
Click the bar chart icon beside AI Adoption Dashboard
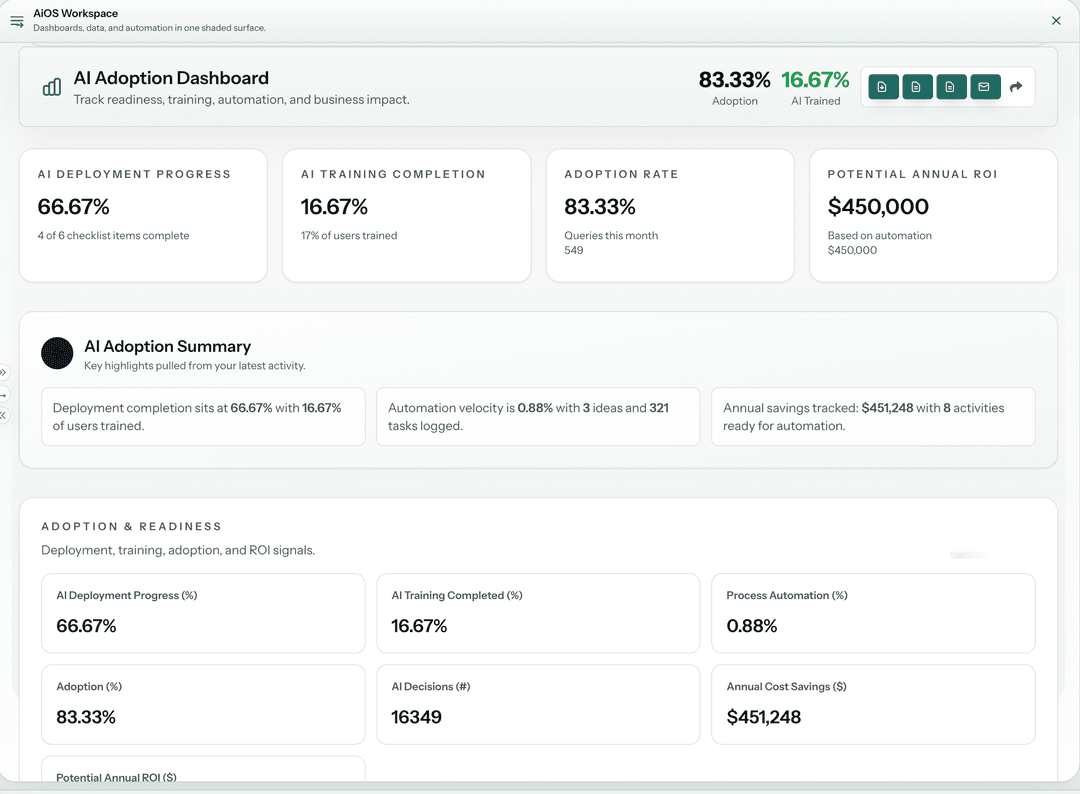(52, 87)
